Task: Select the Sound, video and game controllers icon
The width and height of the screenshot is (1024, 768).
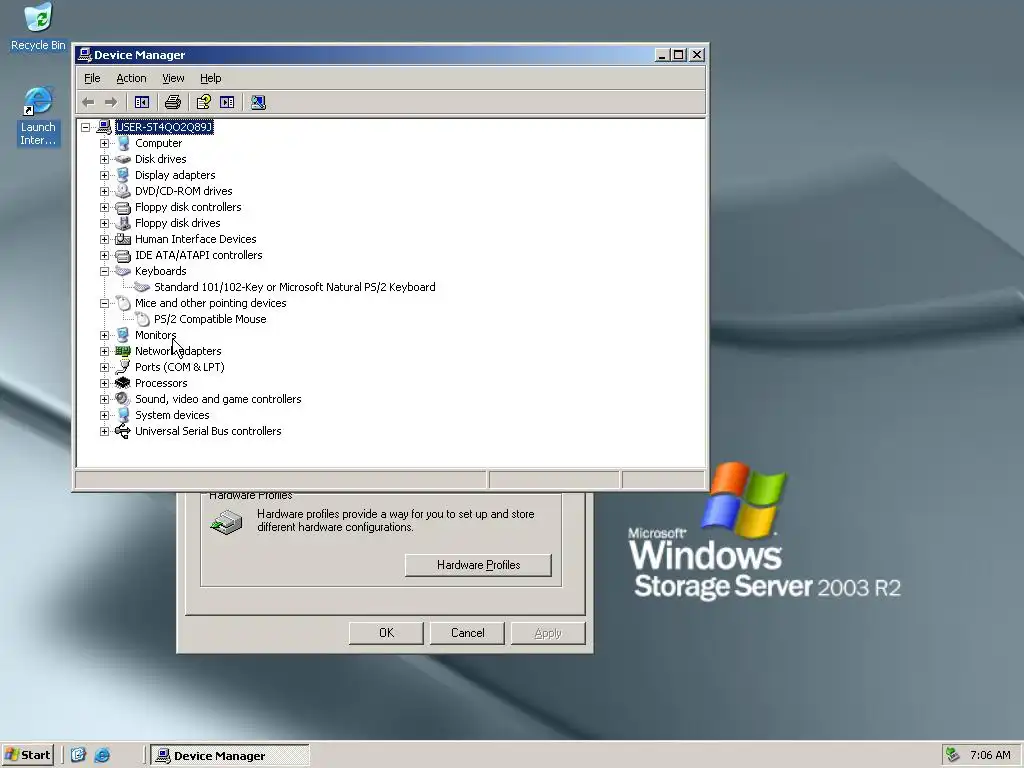Action: (123, 399)
